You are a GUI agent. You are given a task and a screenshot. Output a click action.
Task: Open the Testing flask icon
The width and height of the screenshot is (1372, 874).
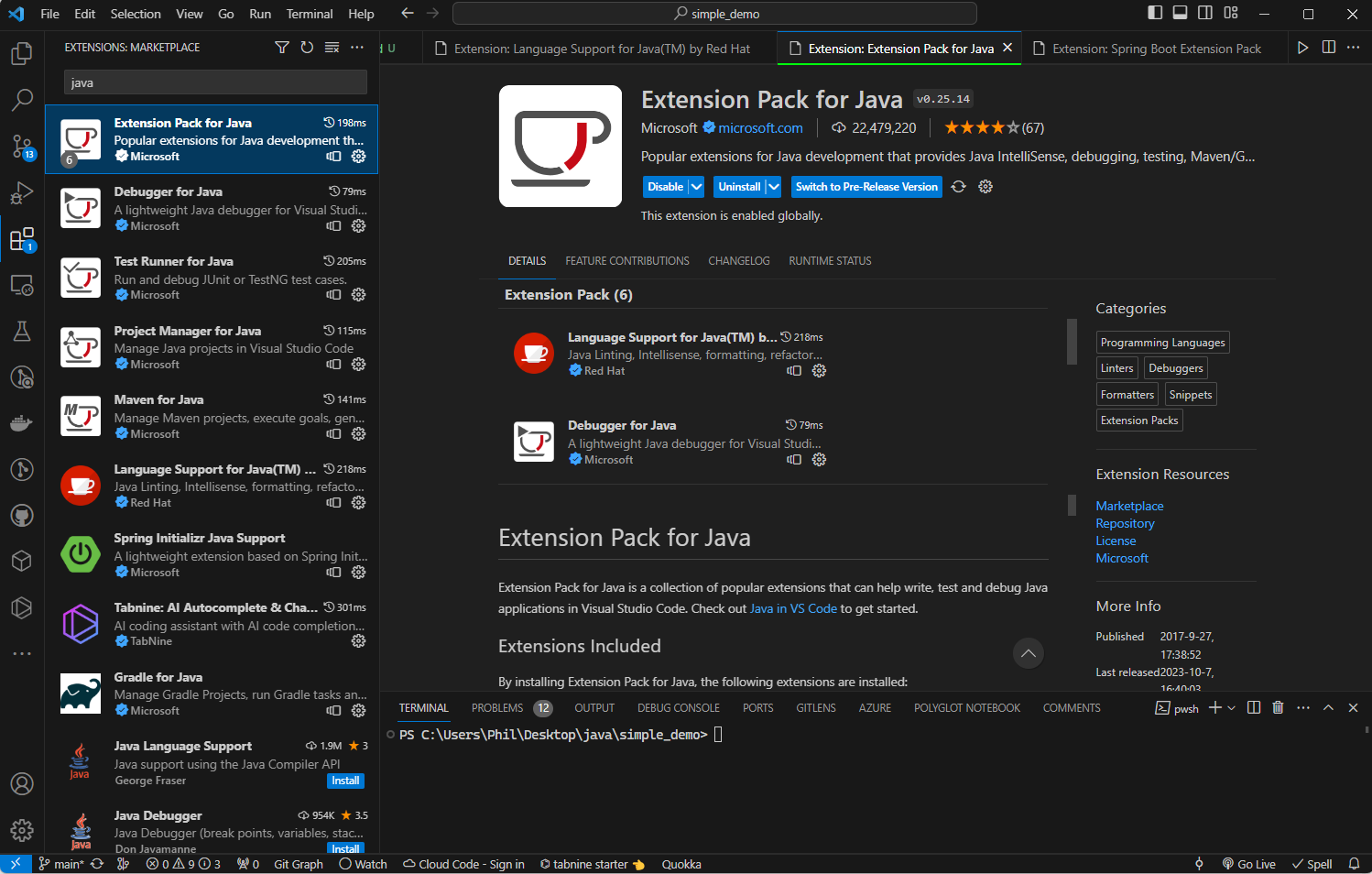[x=22, y=331]
